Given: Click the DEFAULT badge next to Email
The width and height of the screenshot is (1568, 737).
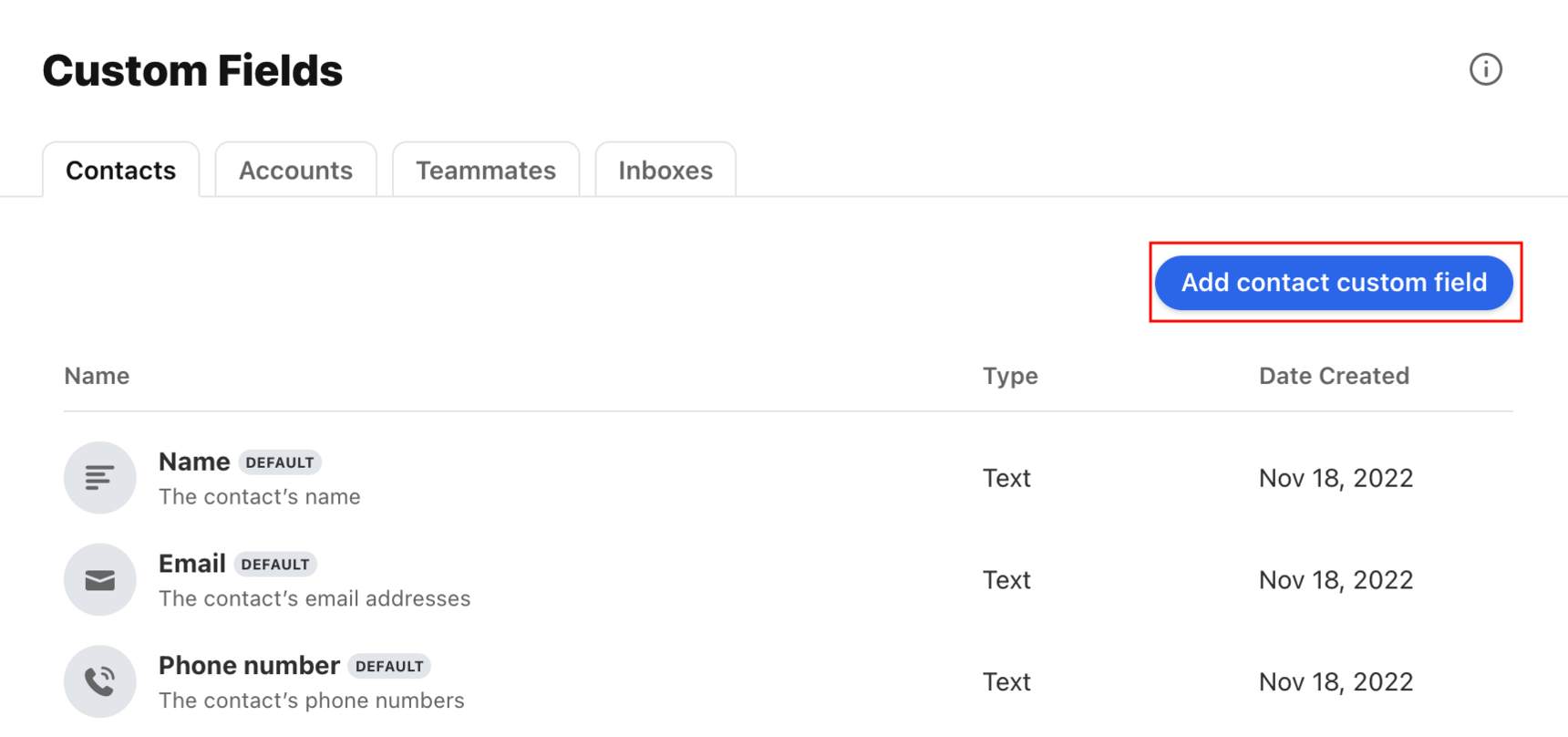Looking at the screenshot, I should (x=275, y=565).
